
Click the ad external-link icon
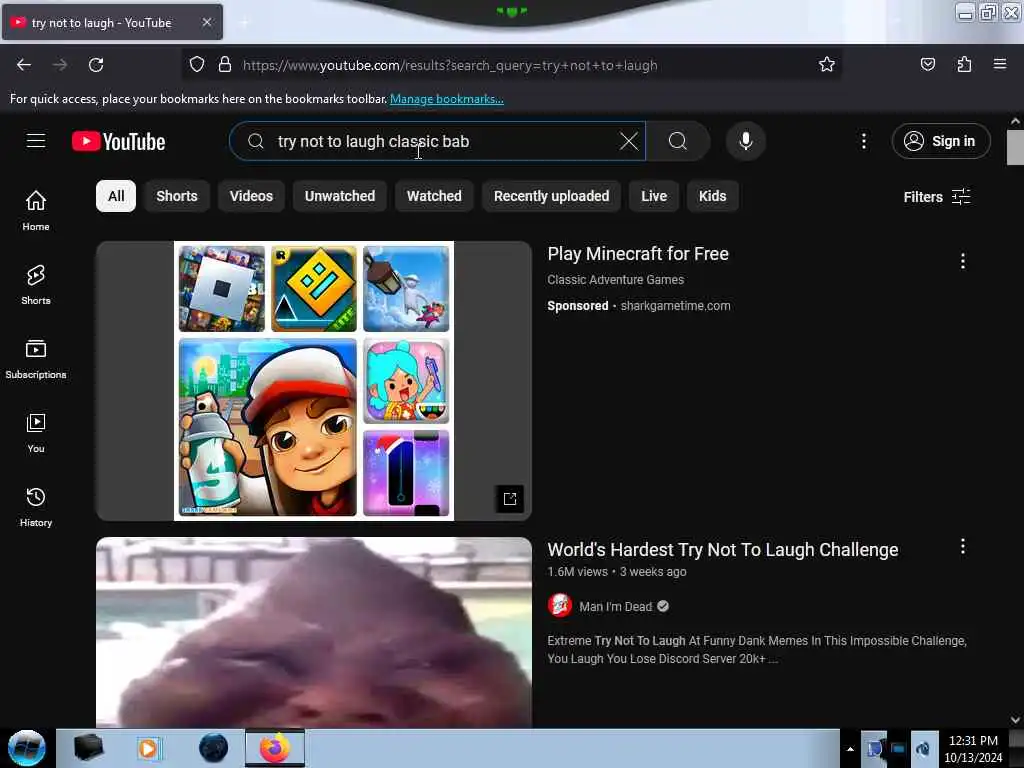[509, 499]
